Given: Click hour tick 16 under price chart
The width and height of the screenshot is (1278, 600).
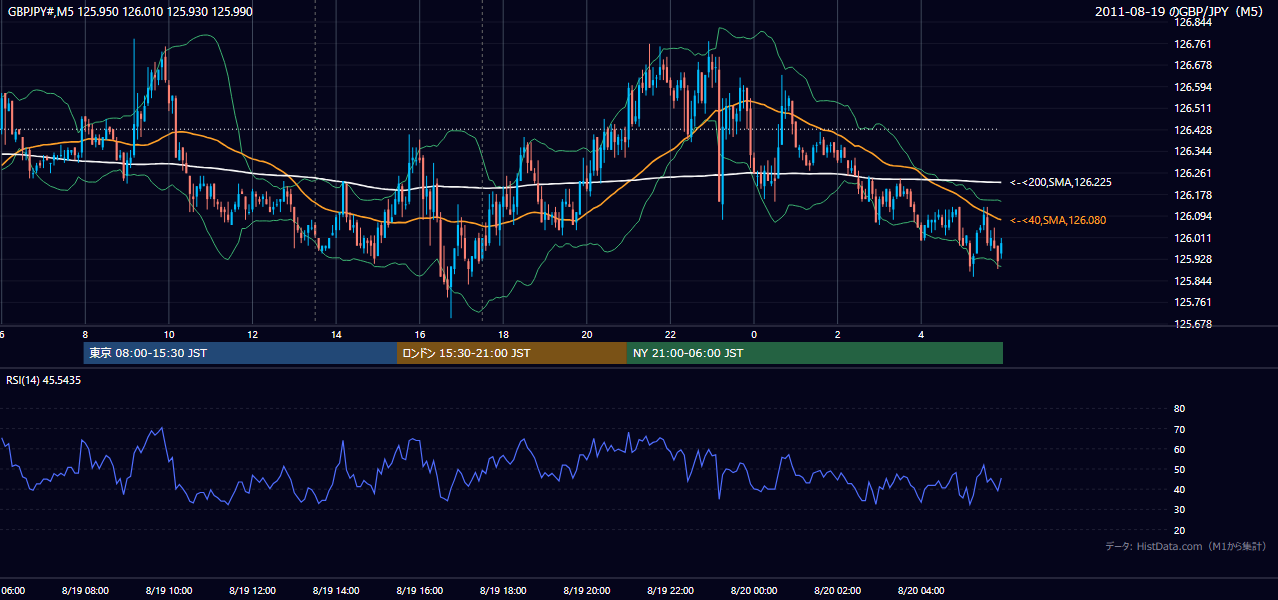Looking at the screenshot, I should [x=420, y=335].
